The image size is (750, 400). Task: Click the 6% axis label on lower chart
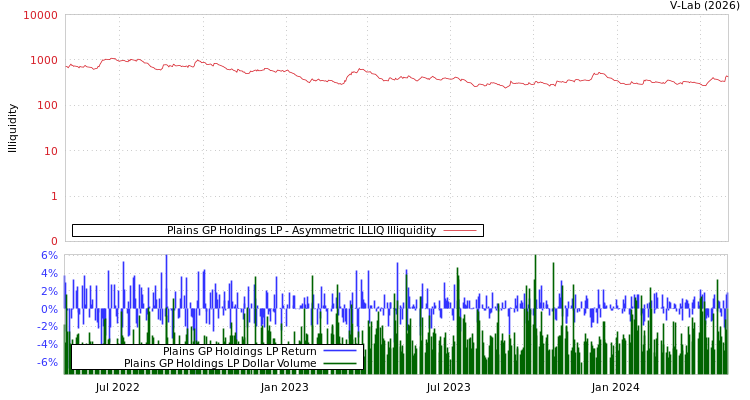[x=49, y=256]
